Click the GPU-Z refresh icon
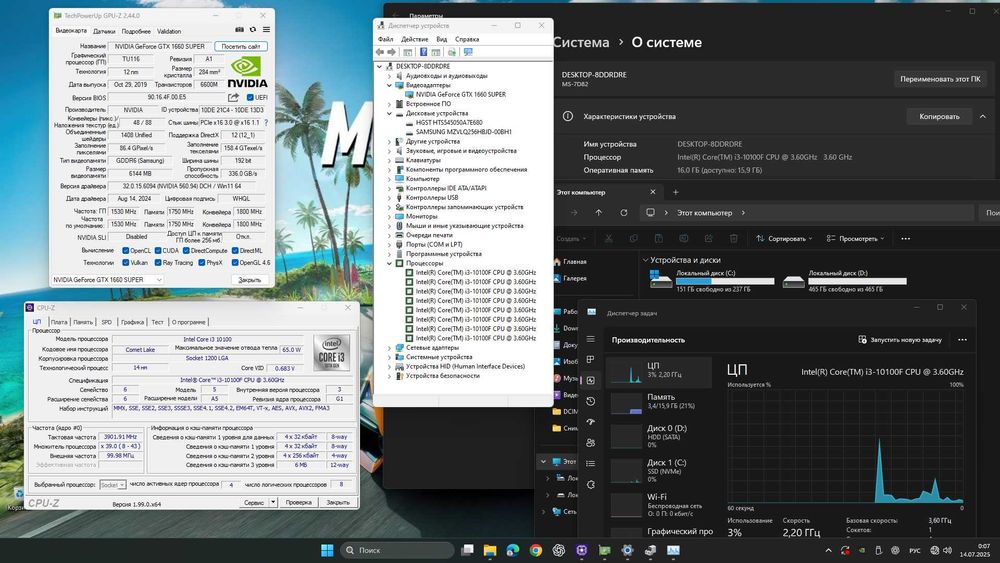Viewport: 1000px width, 563px height. pos(253,29)
